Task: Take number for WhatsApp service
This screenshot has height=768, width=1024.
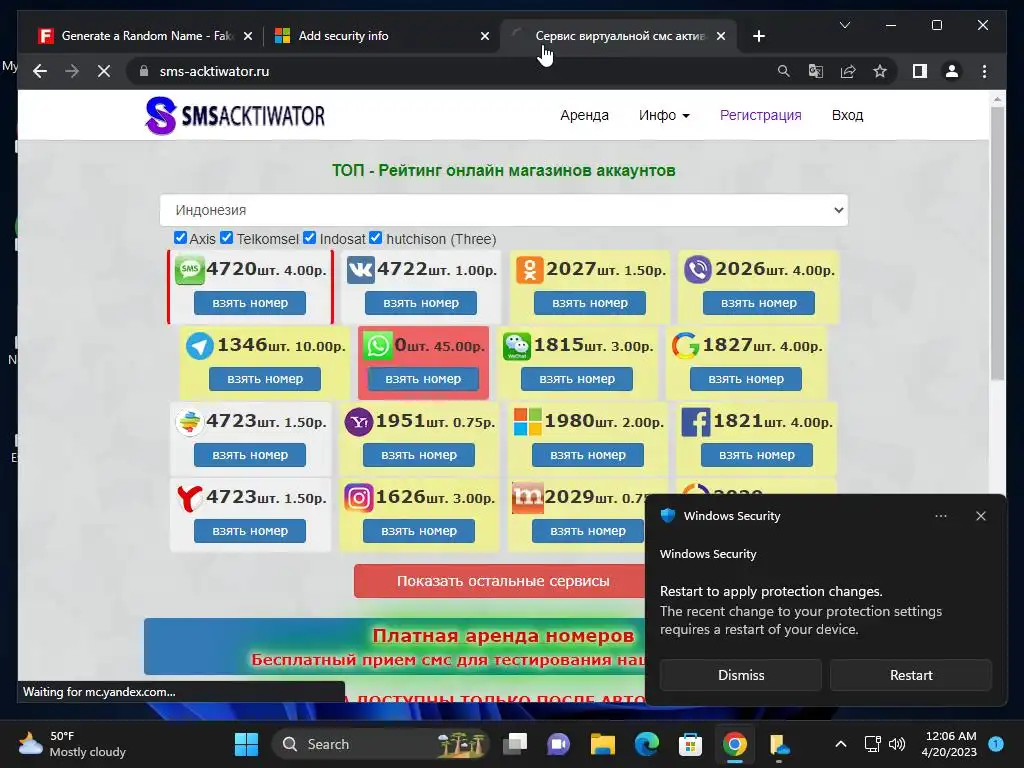Action: (423, 379)
